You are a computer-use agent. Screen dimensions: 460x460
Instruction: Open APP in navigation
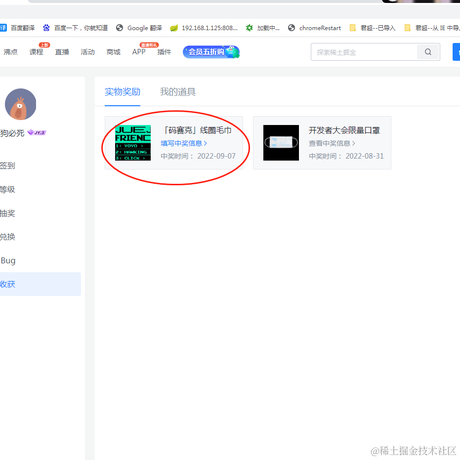point(139,52)
